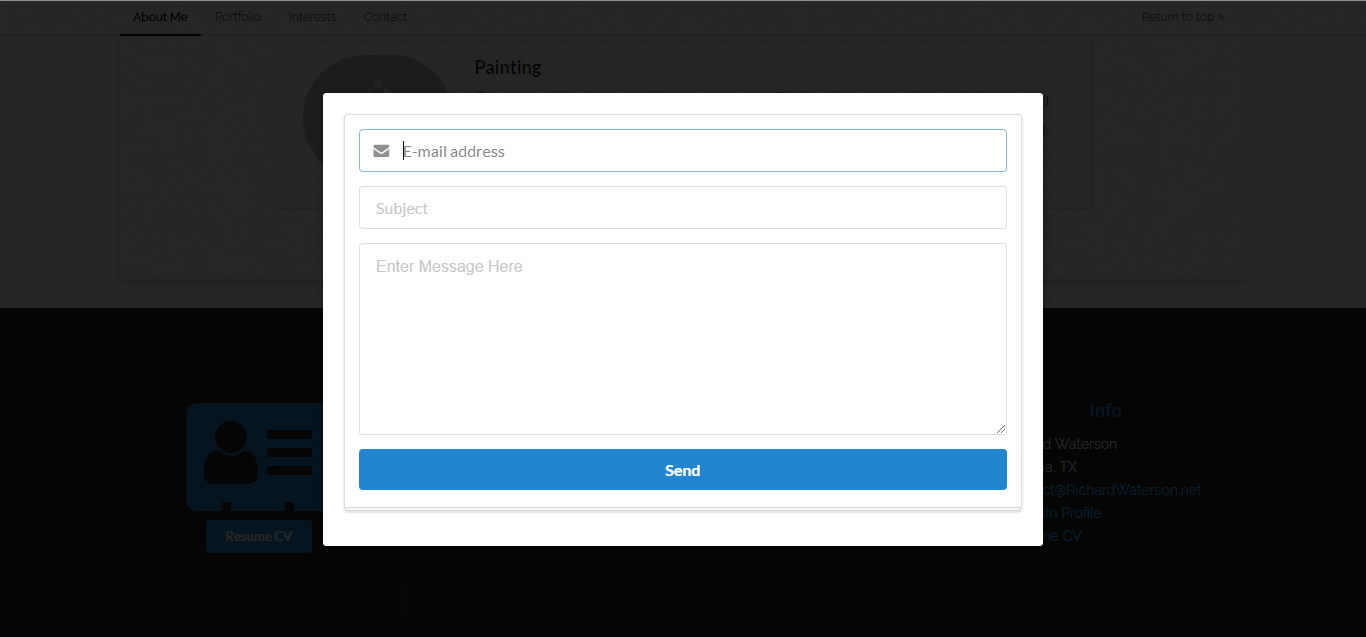Click the Return to top link
This screenshot has height=637, width=1366.
(x=1177, y=16)
